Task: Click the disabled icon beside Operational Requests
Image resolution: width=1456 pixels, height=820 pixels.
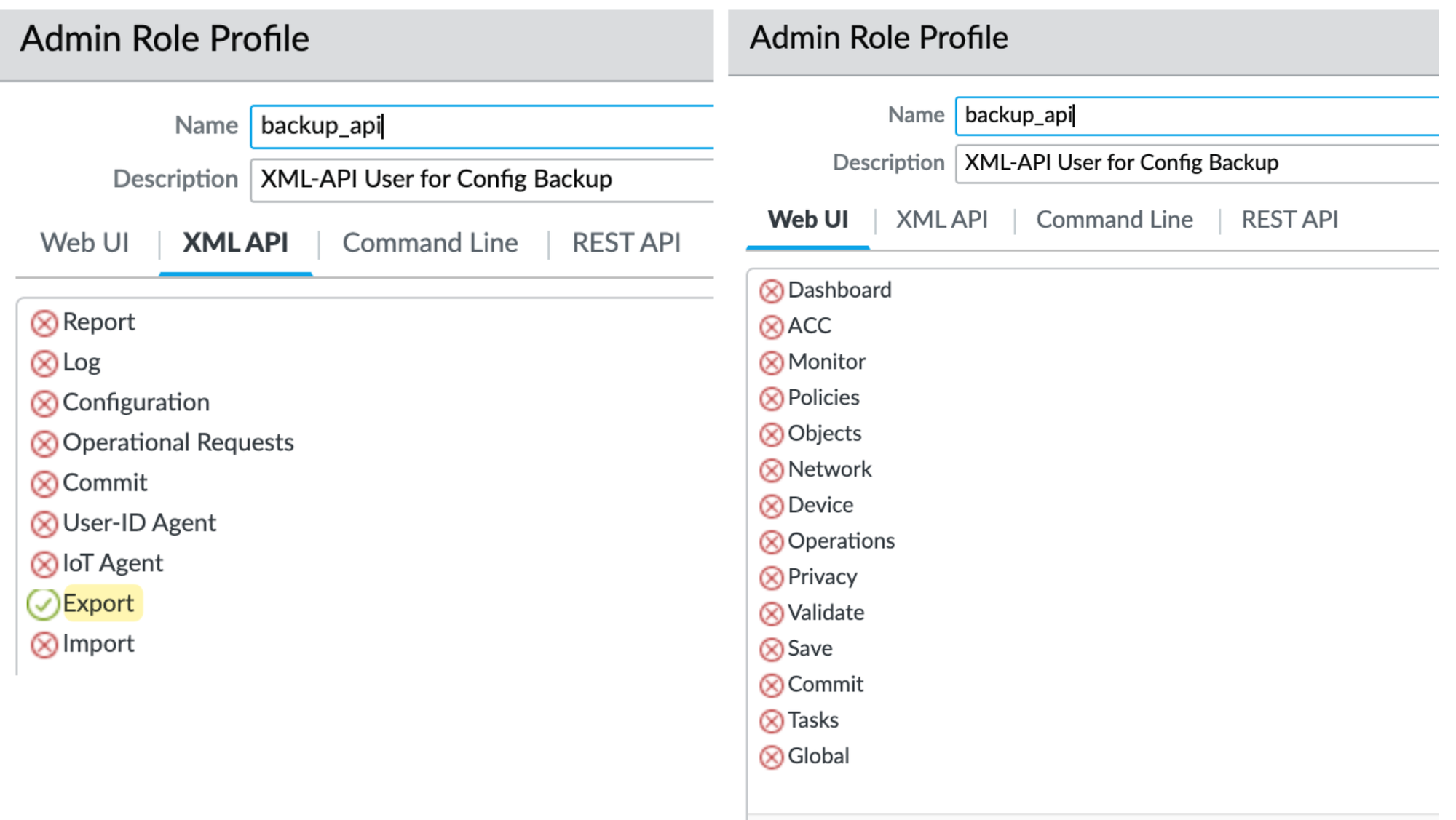Action: click(44, 443)
